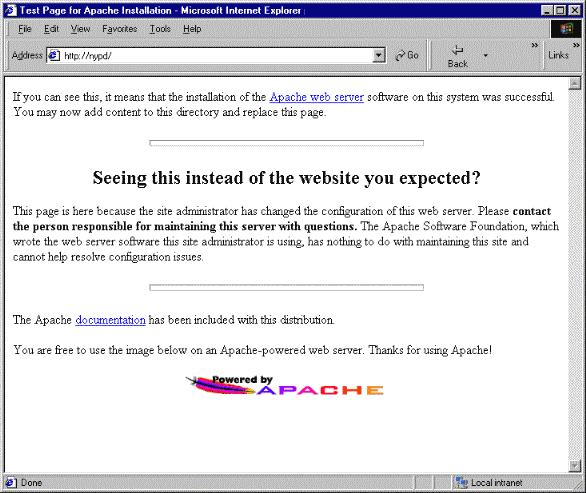586x493 pixels.
Task: Minimize the Internet Explorer window
Action: tap(547, 10)
